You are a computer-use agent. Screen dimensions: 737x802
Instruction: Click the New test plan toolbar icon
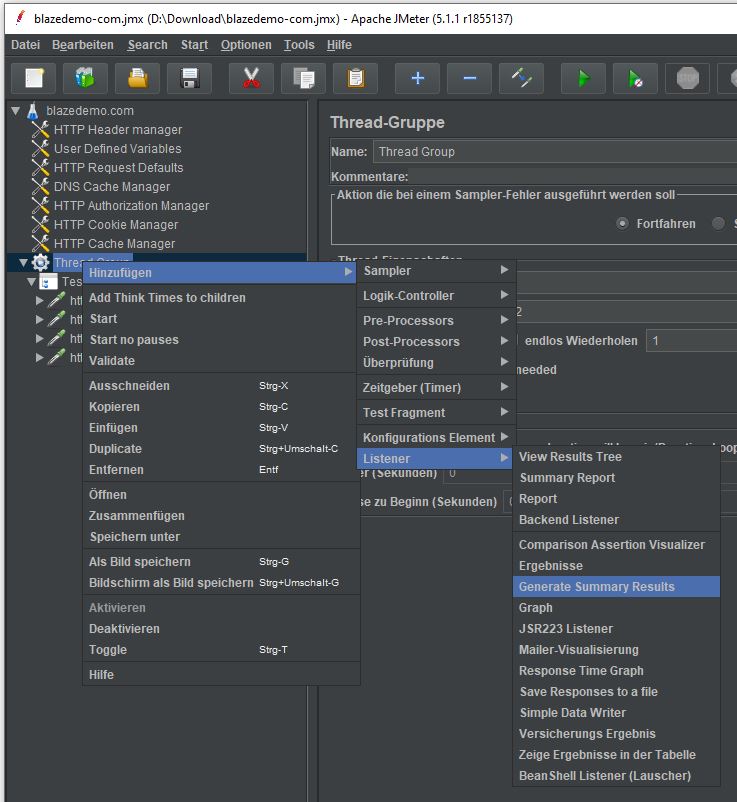(34, 79)
